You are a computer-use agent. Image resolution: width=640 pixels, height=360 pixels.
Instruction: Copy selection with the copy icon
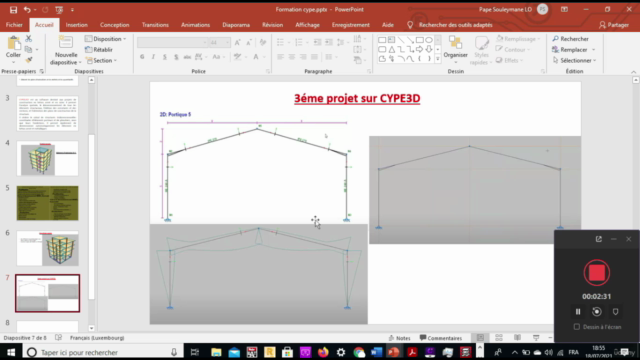click(29, 49)
